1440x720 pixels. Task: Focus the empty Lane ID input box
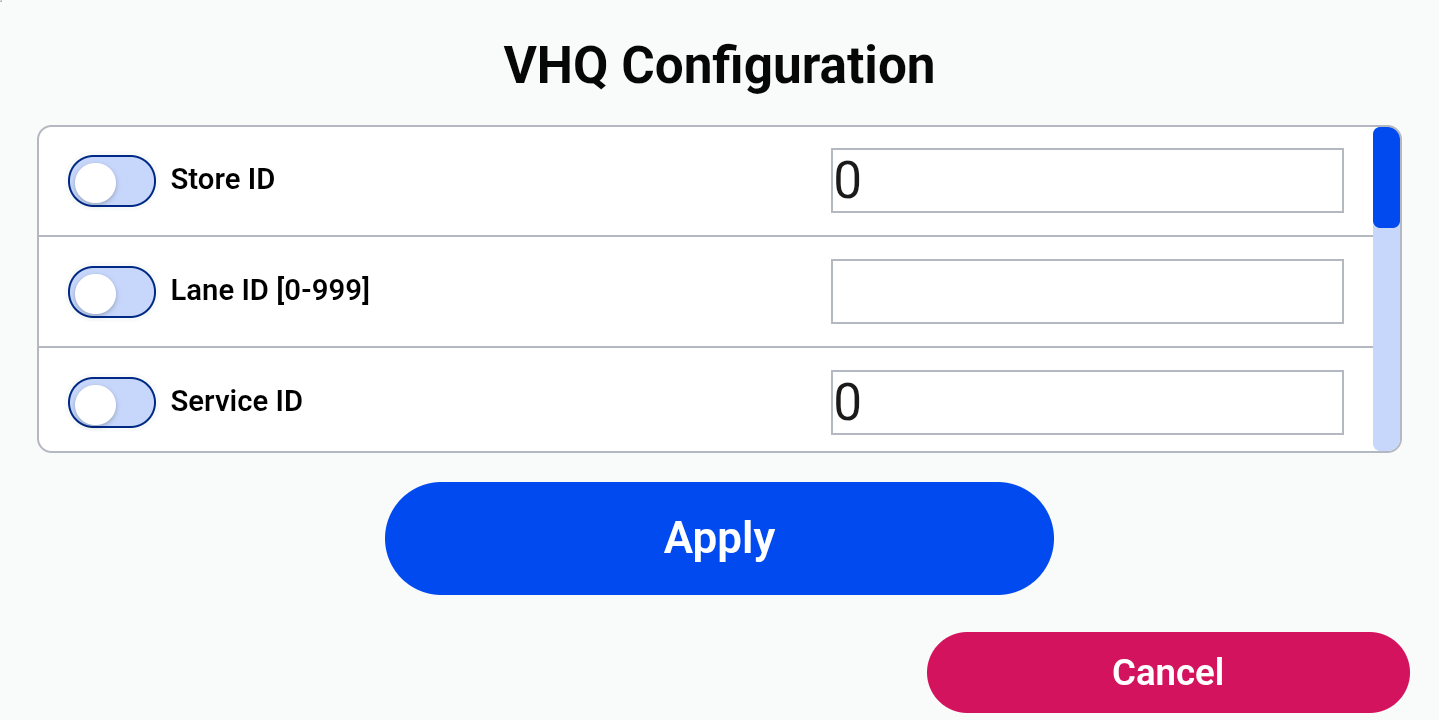click(x=1087, y=292)
